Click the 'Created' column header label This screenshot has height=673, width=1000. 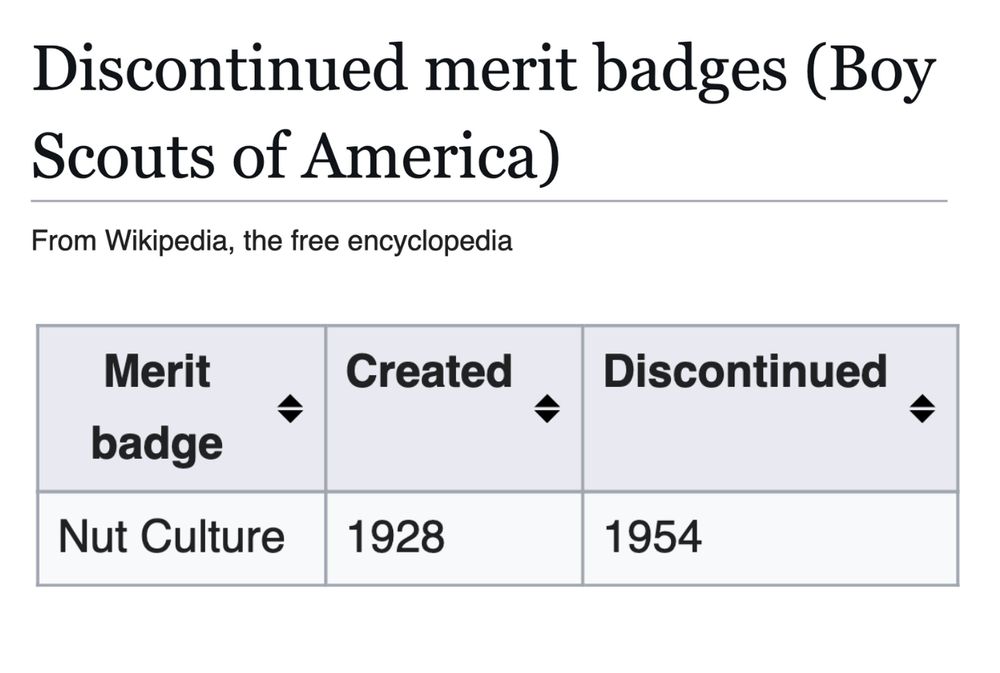[x=429, y=372]
